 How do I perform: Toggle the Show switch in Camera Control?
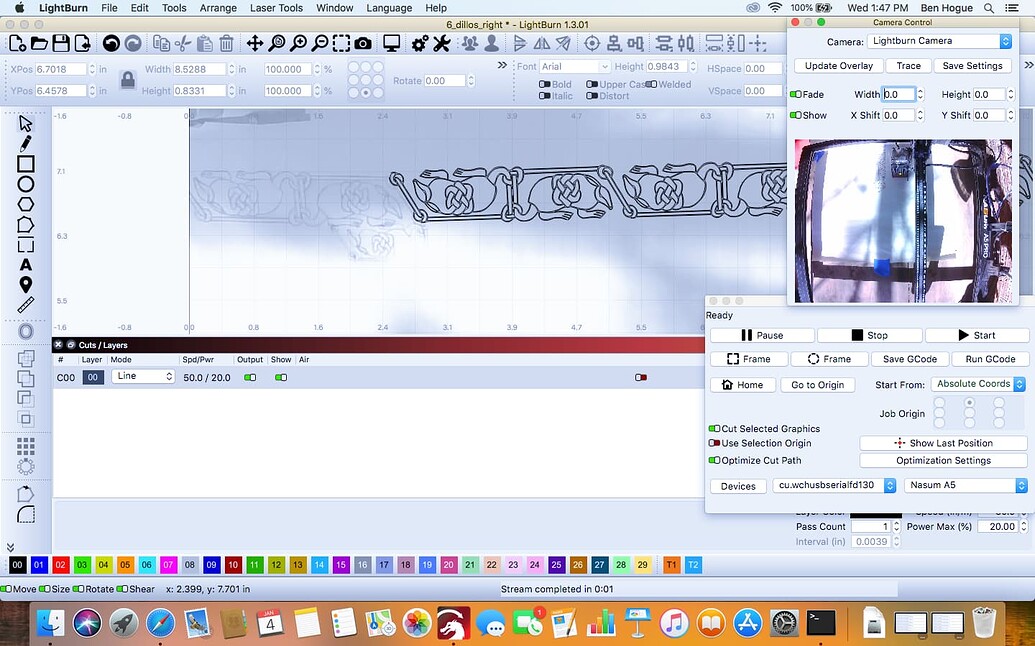796,115
